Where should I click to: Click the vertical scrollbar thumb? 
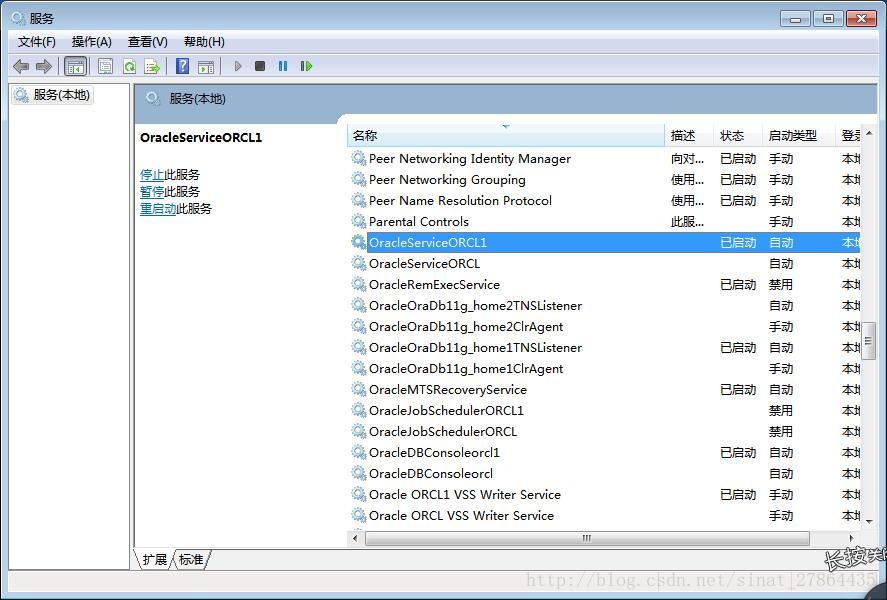[868, 341]
